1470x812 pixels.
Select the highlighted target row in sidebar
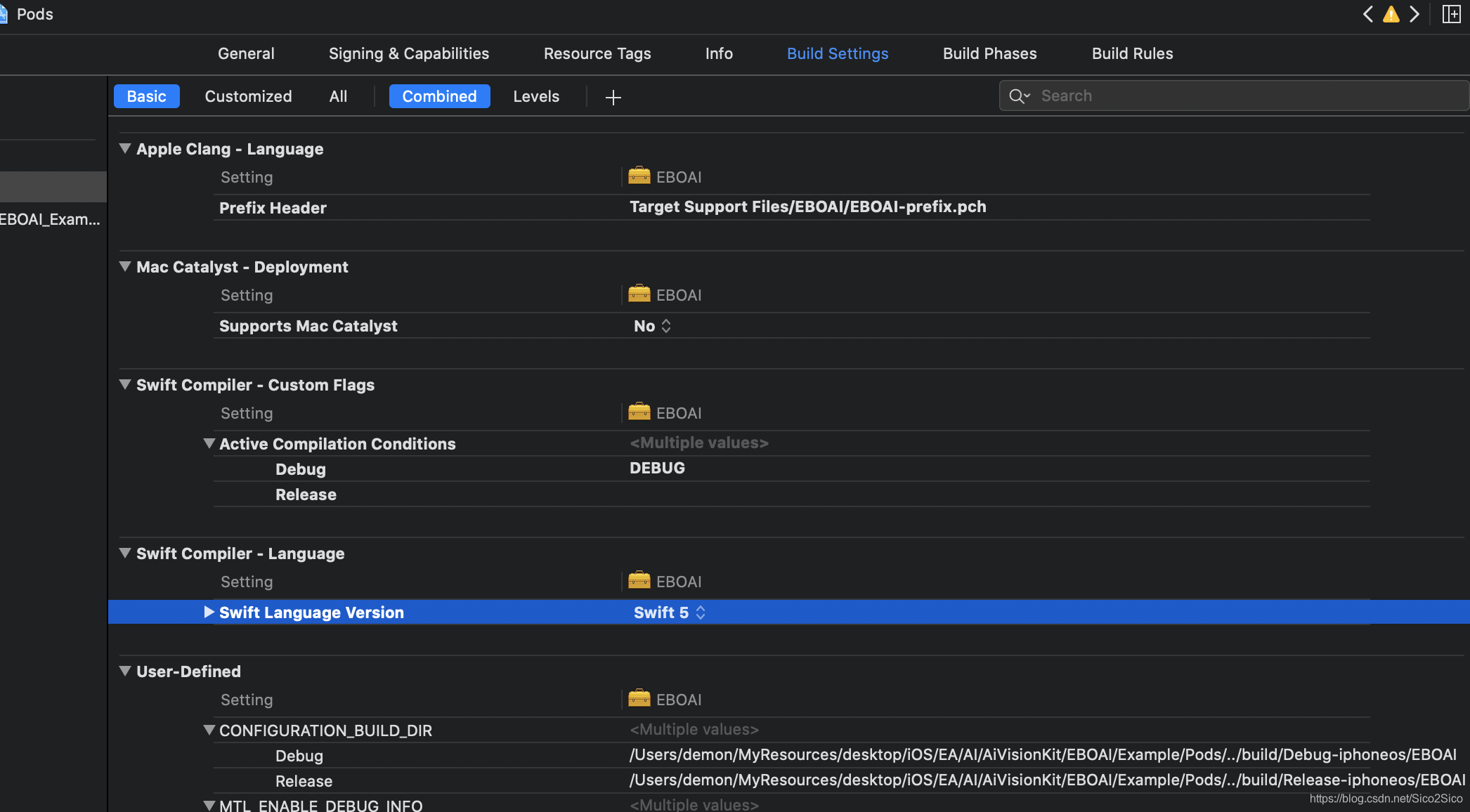click(53, 187)
